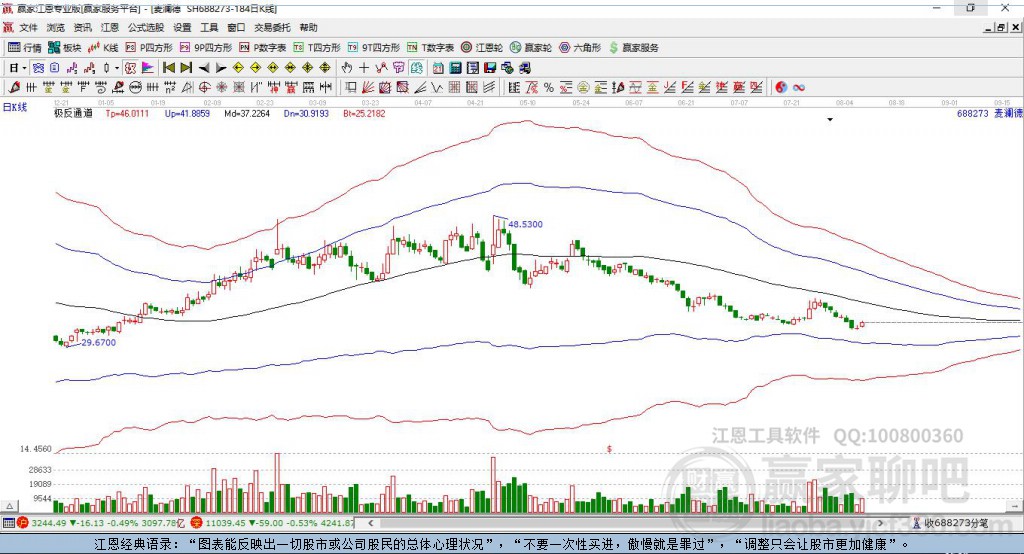Click the 48.5300 high price label
This screenshot has width=1024, height=554.
tap(525, 224)
